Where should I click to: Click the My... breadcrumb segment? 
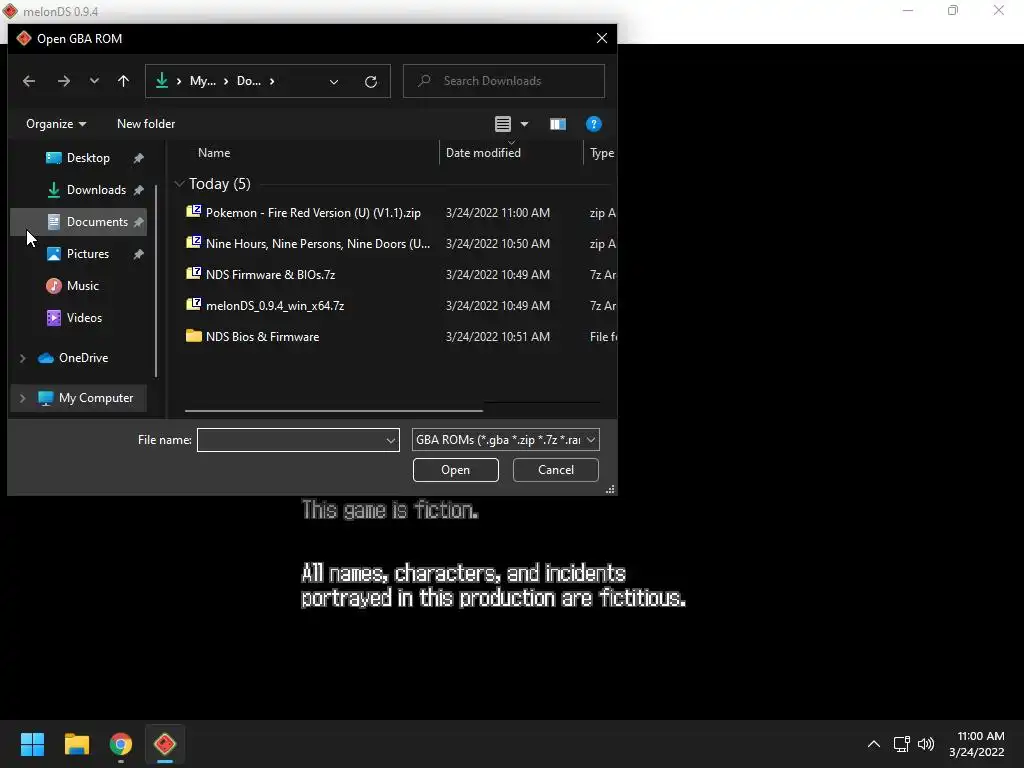[x=202, y=81]
